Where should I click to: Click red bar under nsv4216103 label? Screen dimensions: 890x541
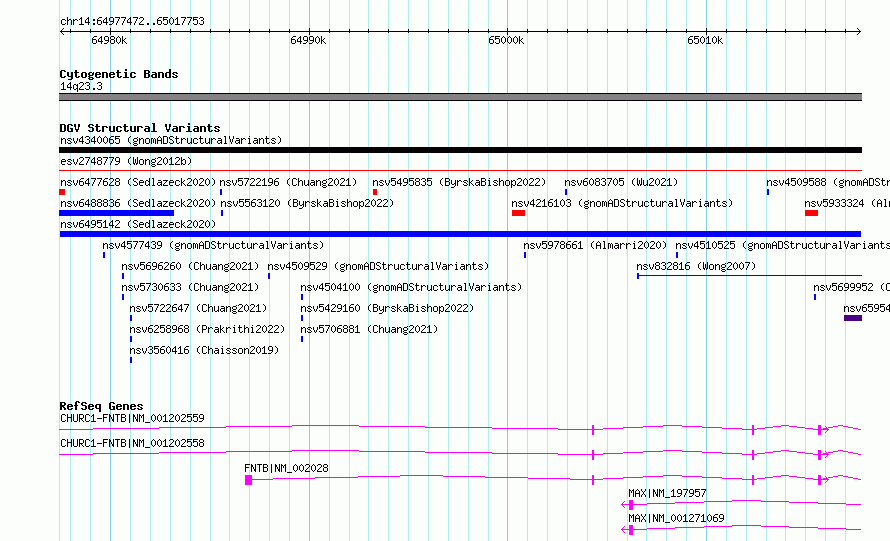(x=518, y=213)
